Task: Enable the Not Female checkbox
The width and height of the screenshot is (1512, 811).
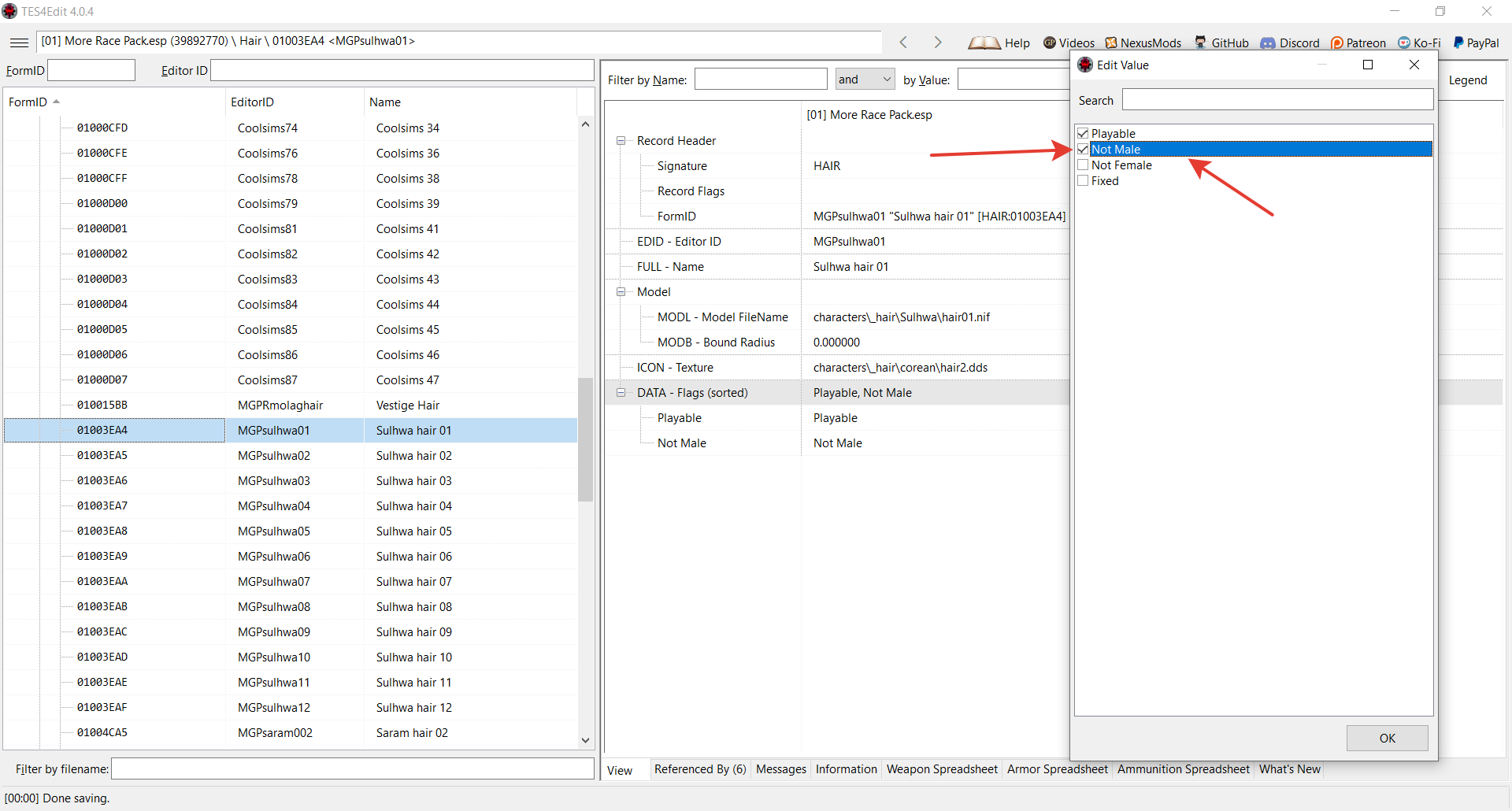Action: tap(1084, 165)
